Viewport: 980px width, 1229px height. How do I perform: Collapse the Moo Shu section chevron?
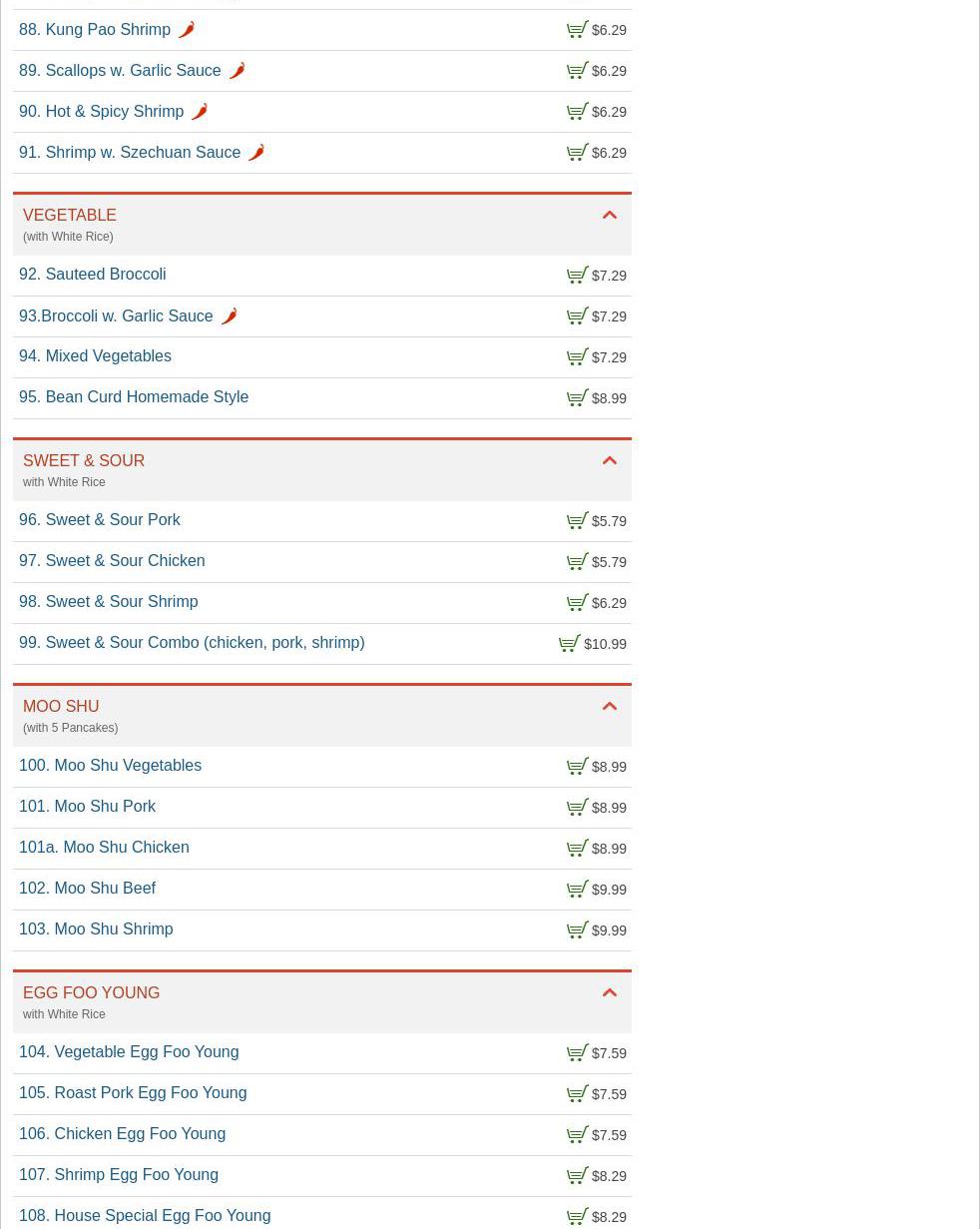[610, 707]
